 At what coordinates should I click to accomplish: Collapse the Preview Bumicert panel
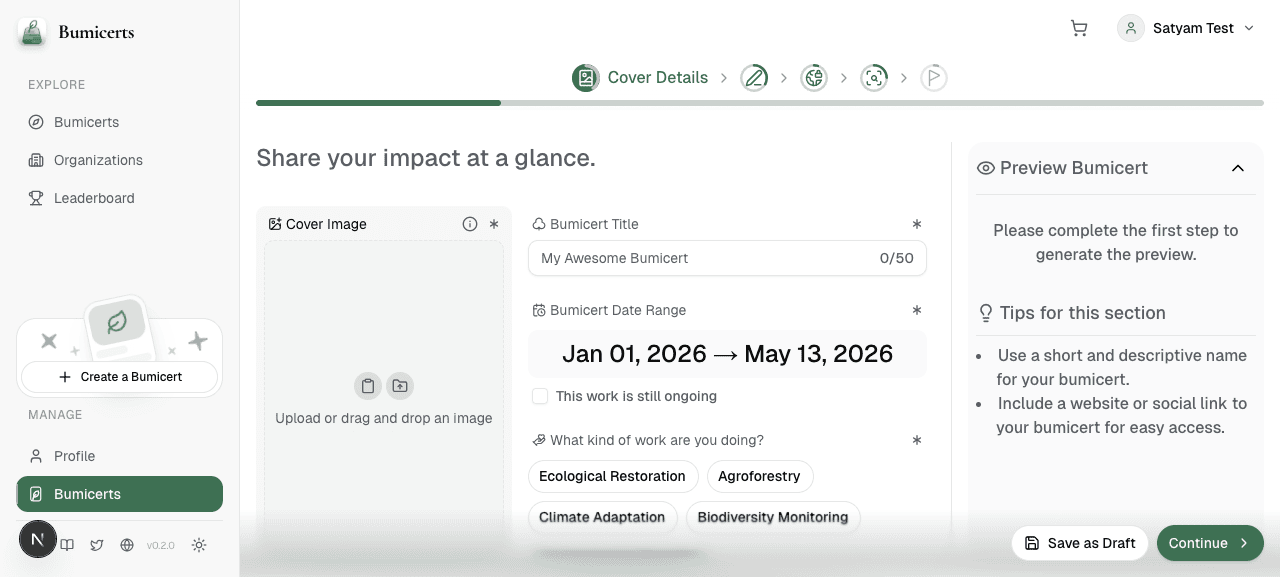point(1238,168)
